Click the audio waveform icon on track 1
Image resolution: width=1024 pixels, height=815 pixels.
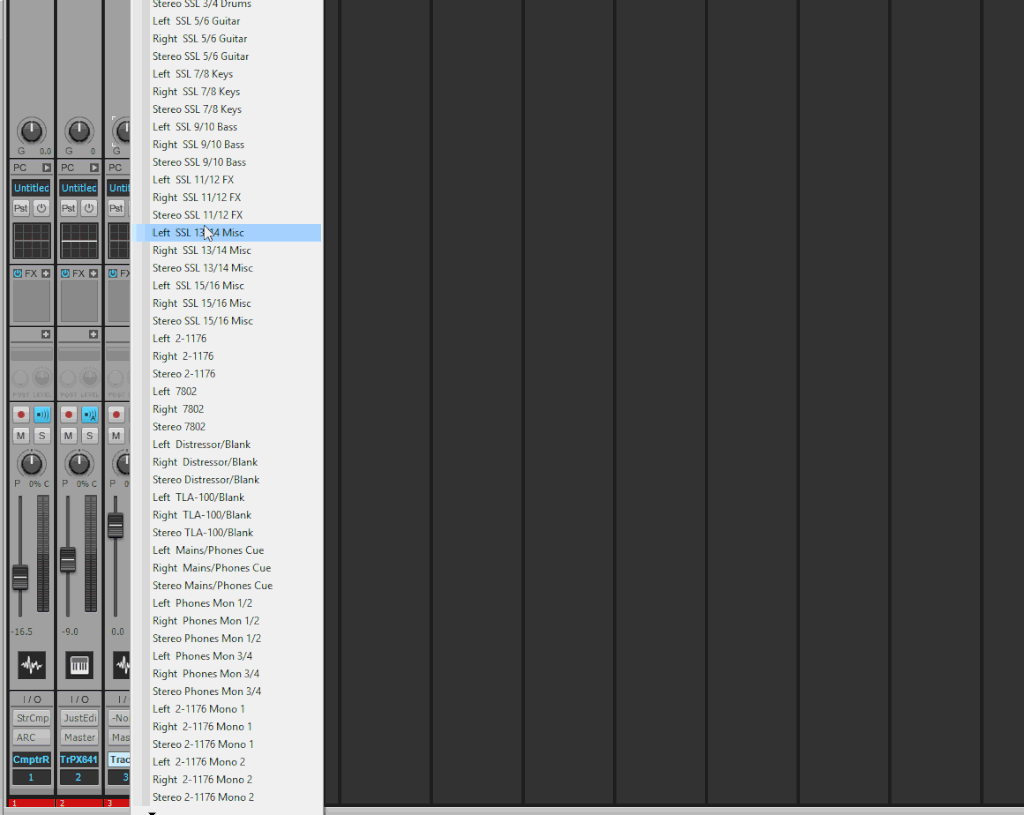[31, 664]
